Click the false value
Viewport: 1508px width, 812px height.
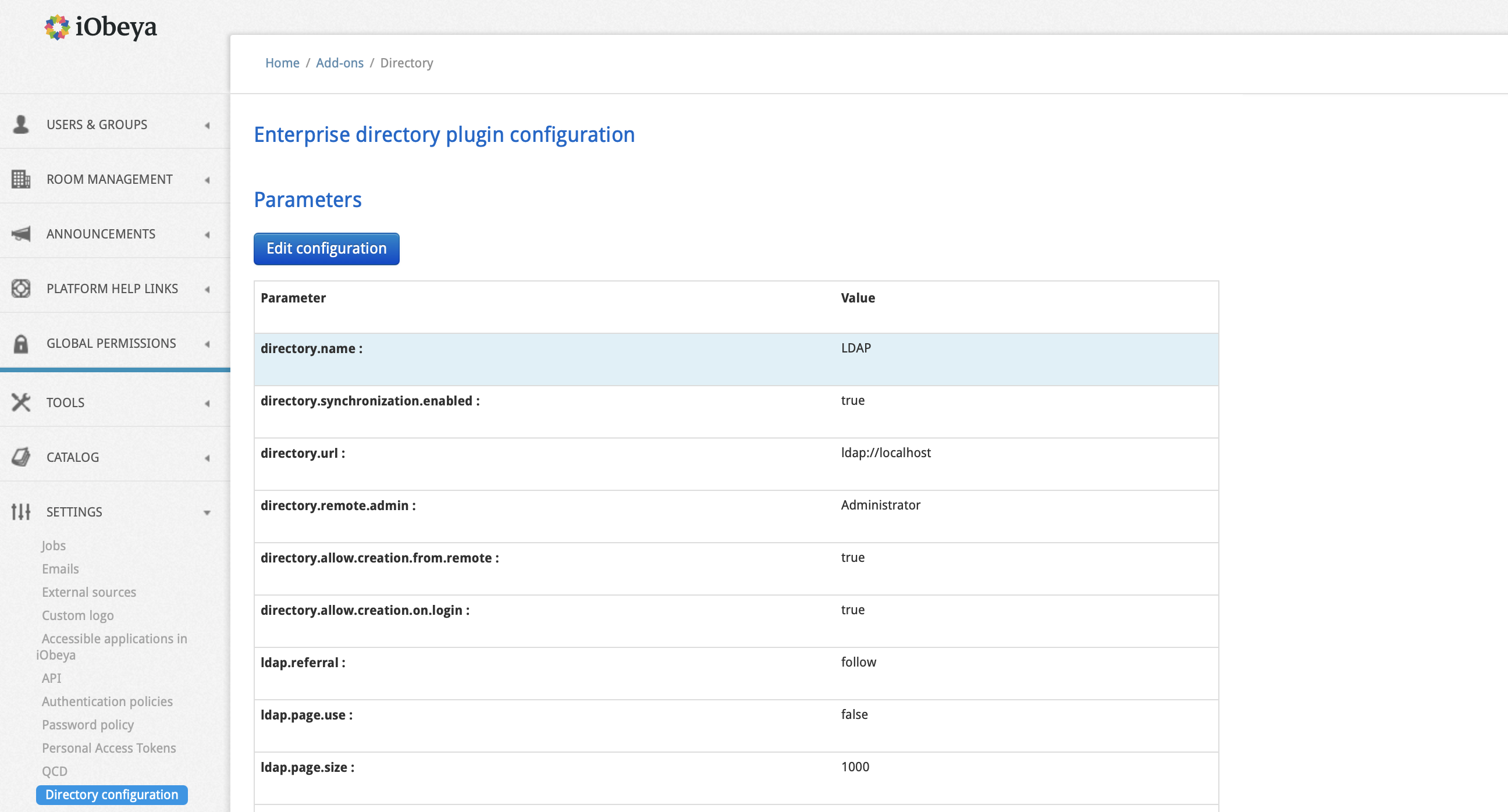point(855,714)
